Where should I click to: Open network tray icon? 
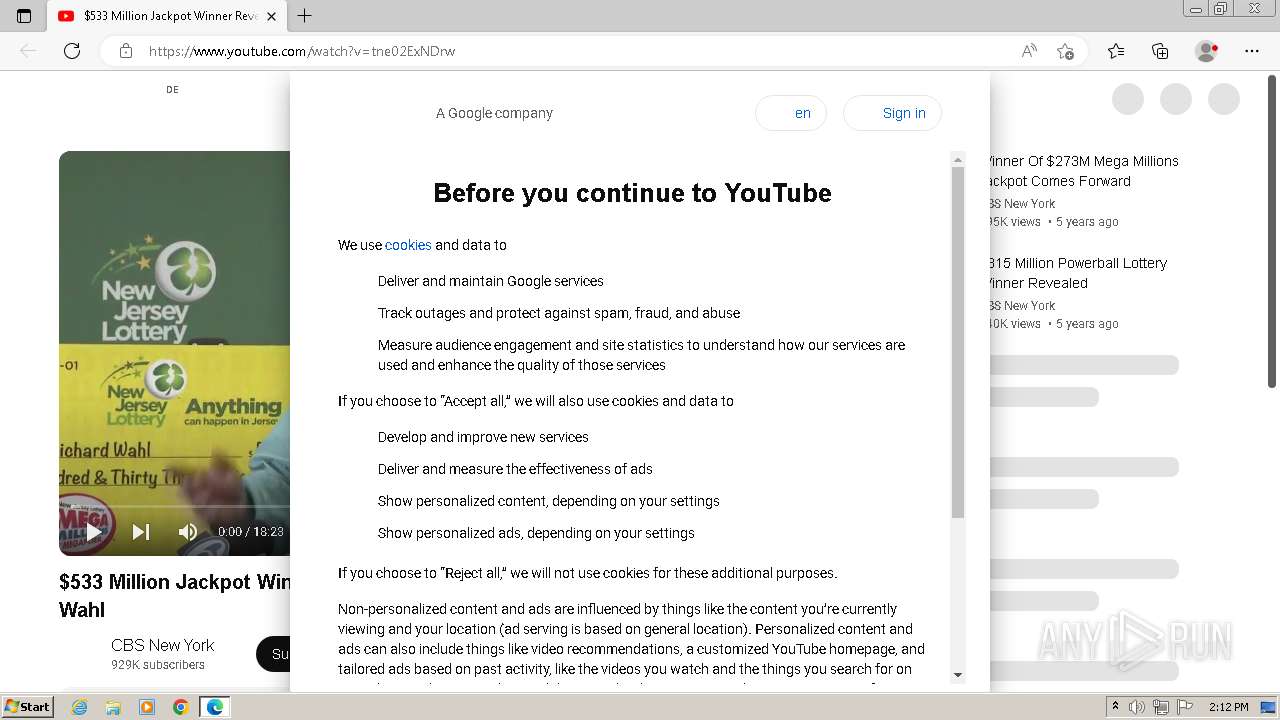[1161, 707]
